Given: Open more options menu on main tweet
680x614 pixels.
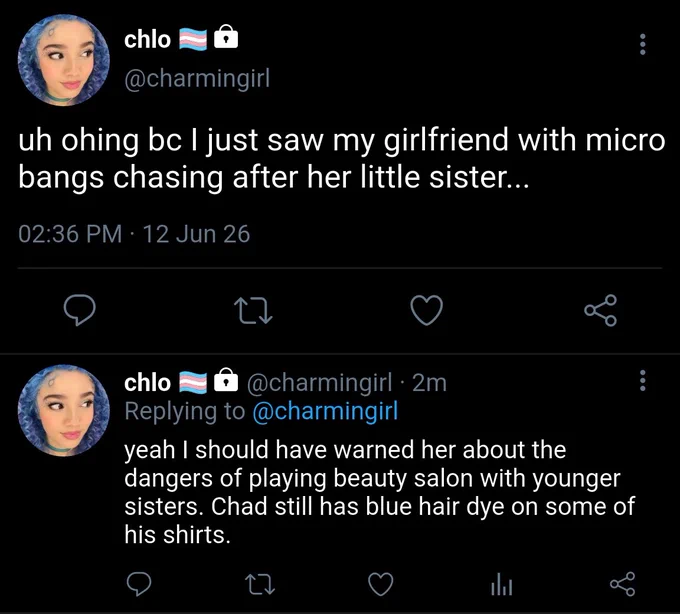Looking at the screenshot, I should point(643,44).
